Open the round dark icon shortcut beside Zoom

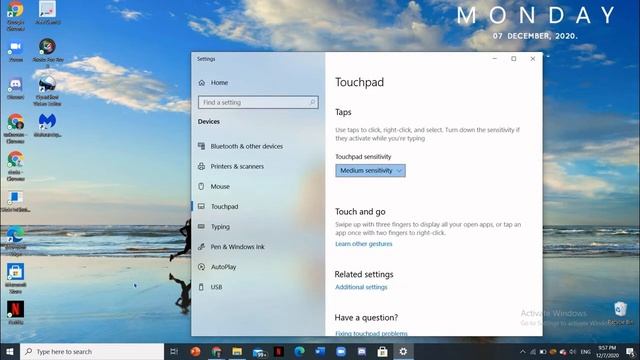point(47,53)
